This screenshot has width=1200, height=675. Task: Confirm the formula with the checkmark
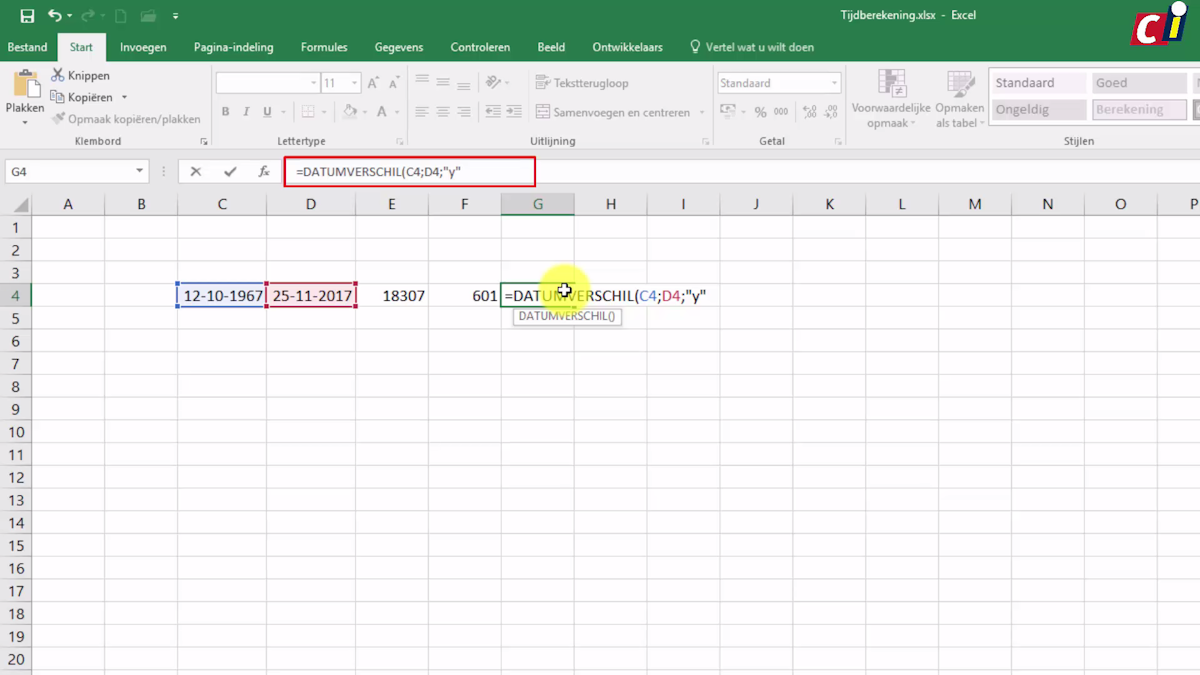[228, 171]
